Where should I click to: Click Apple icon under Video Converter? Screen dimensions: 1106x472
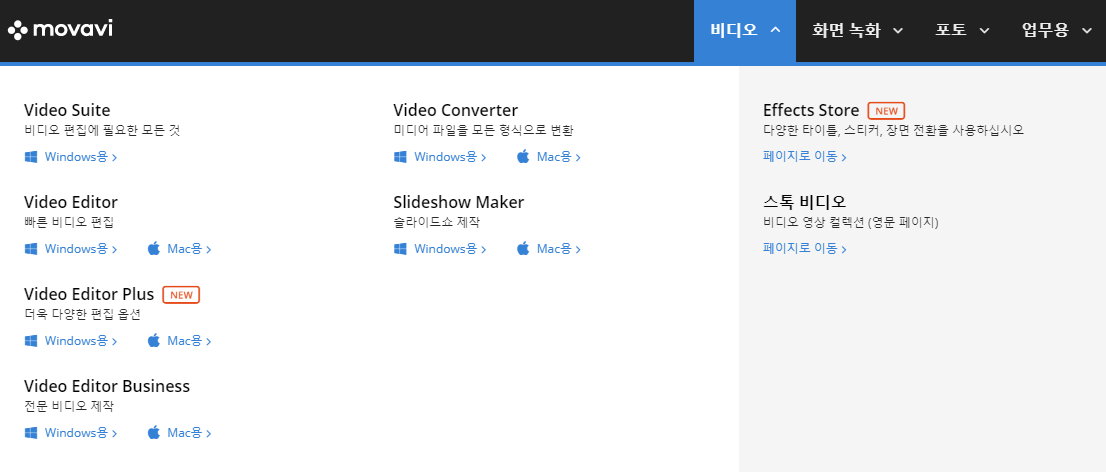point(523,157)
